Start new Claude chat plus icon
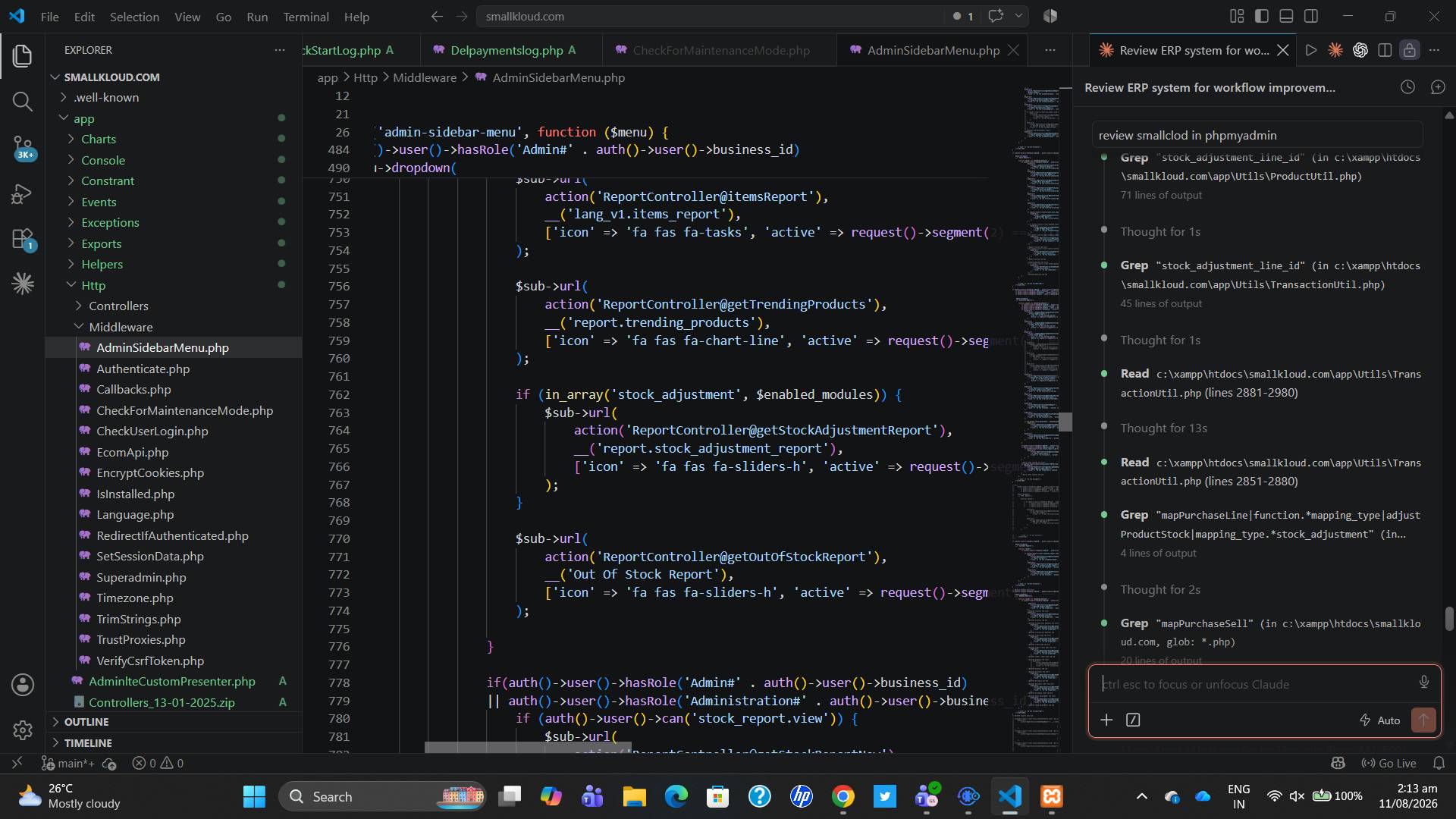The width and height of the screenshot is (1456, 819). click(1438, 87)
